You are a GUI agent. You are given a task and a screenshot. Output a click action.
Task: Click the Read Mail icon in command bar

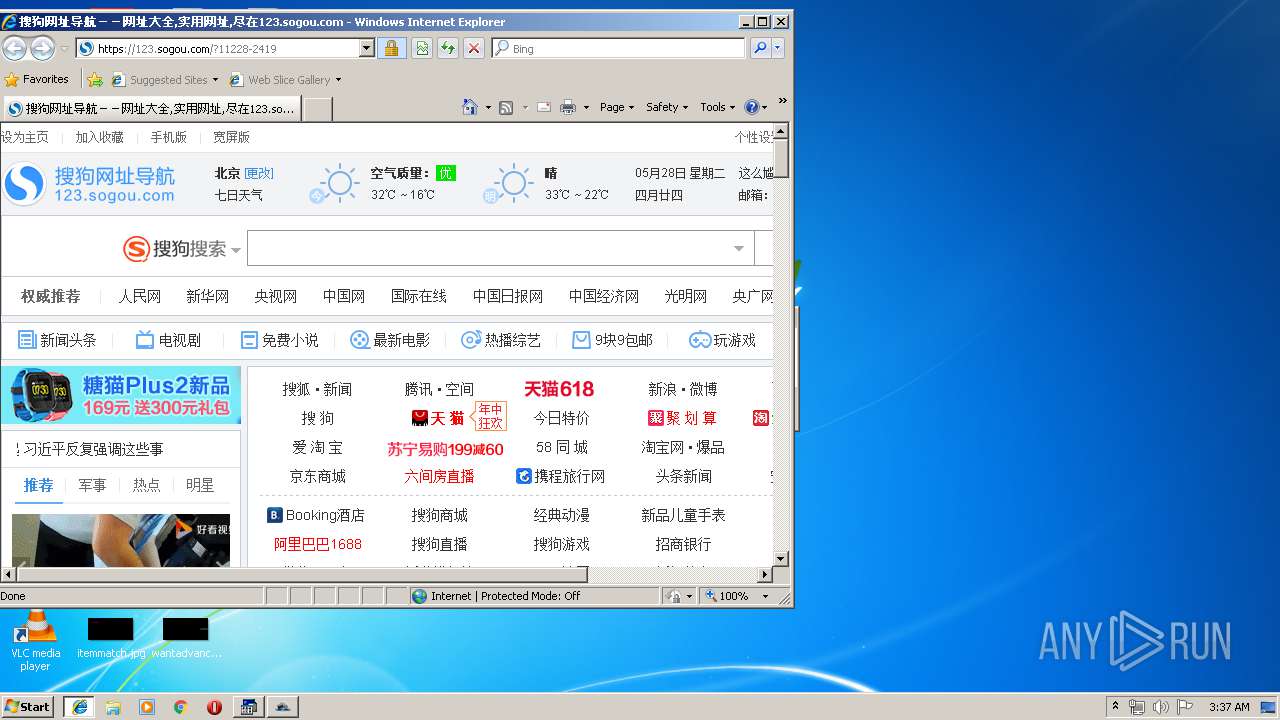(544, 107)
